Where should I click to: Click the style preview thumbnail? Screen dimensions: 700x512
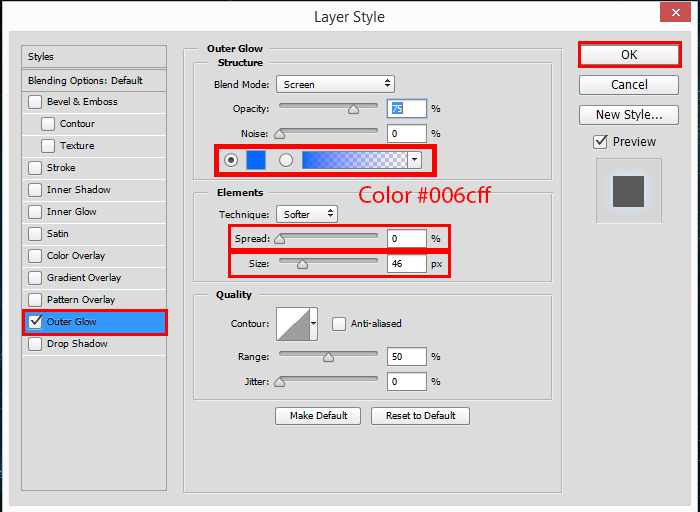point(628,190)
